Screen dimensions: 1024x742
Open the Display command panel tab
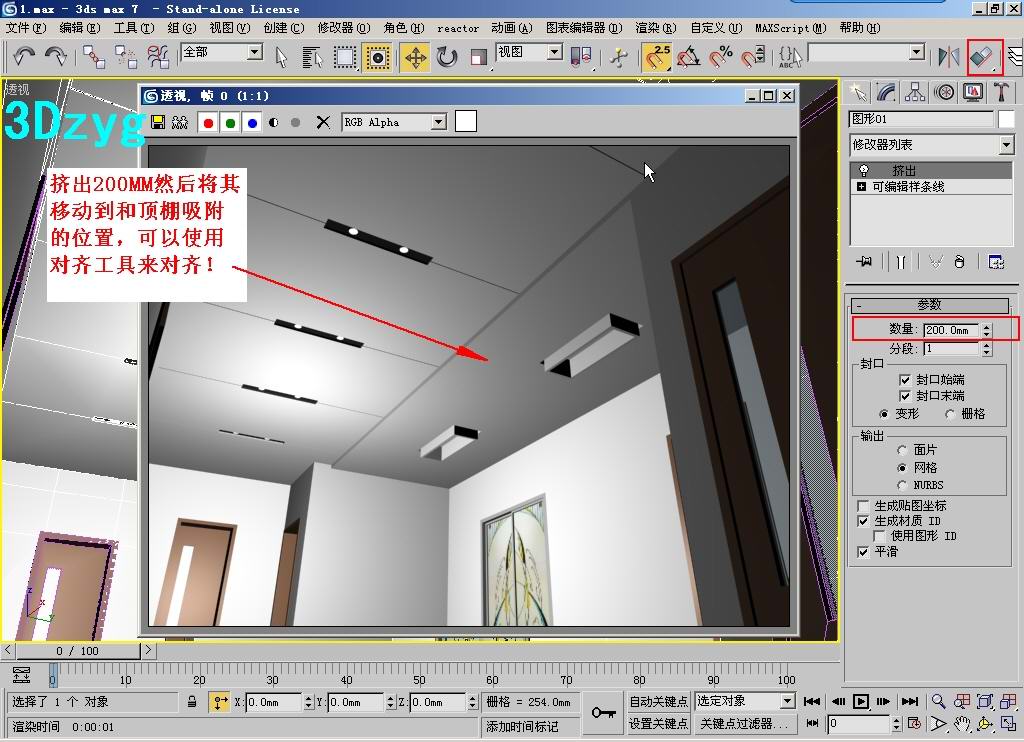click(973, 93)
